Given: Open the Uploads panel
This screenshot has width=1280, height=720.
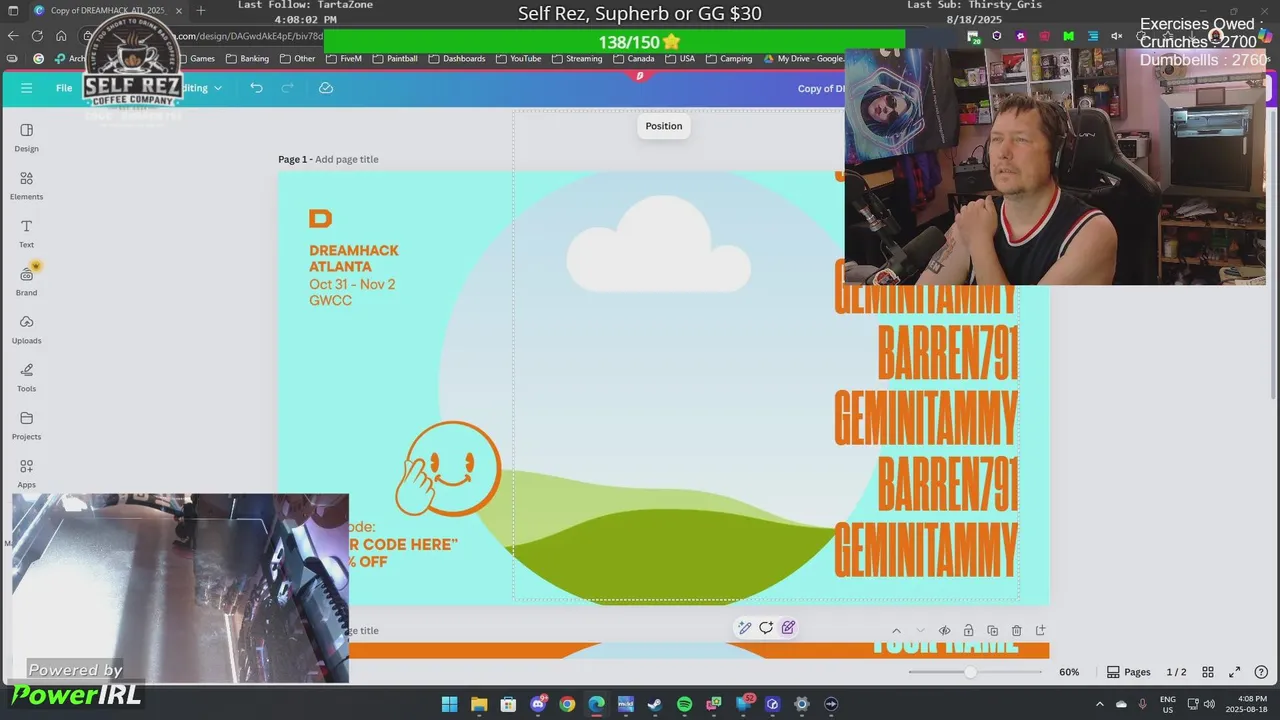Looking at the screenshot, I should [x=26, y=329].
